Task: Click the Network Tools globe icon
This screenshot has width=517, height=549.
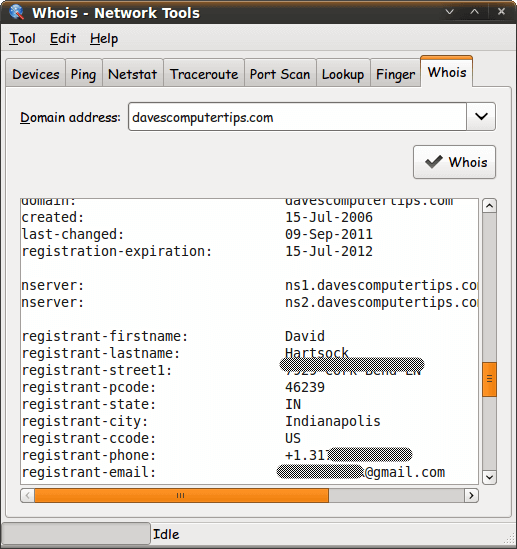Action: pyautogui.click(x=16, y=13)
